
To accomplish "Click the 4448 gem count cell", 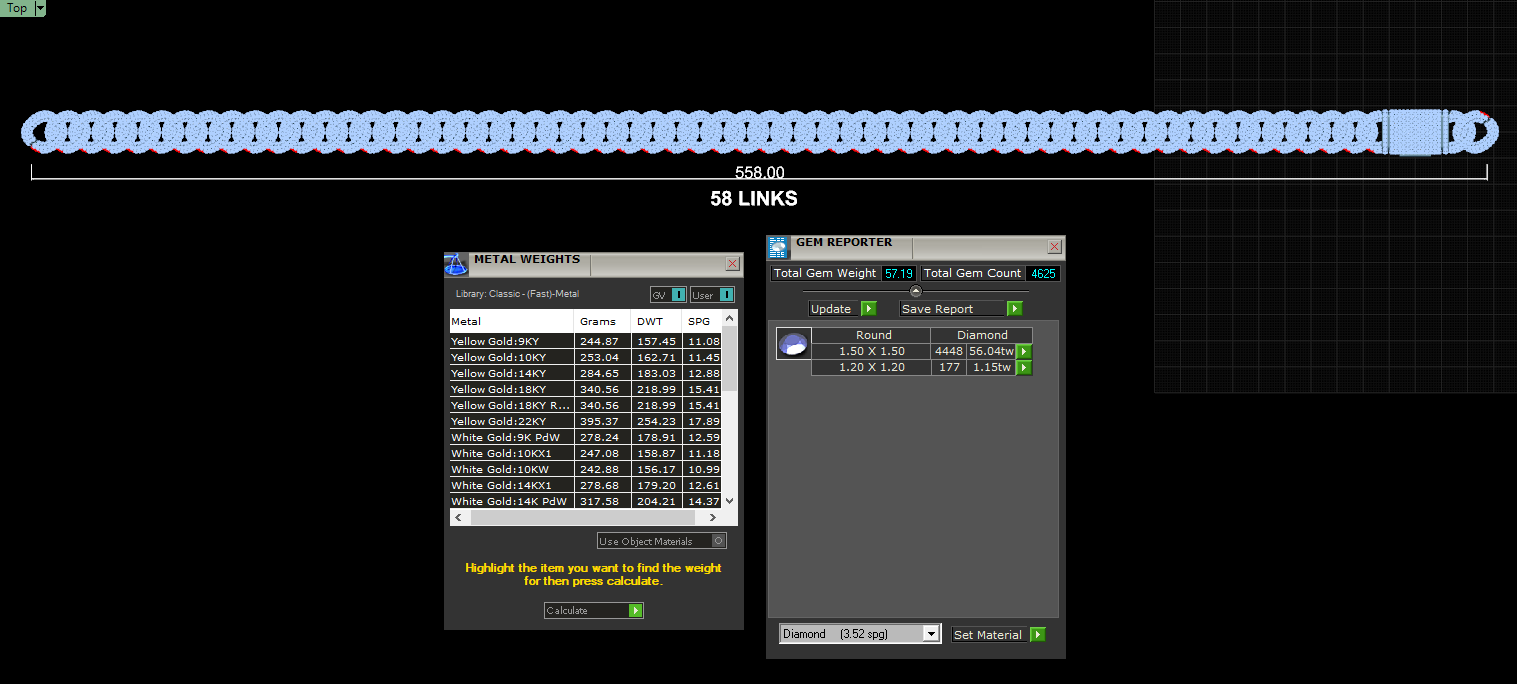I will pyautogui.click(x=948, y=352).
